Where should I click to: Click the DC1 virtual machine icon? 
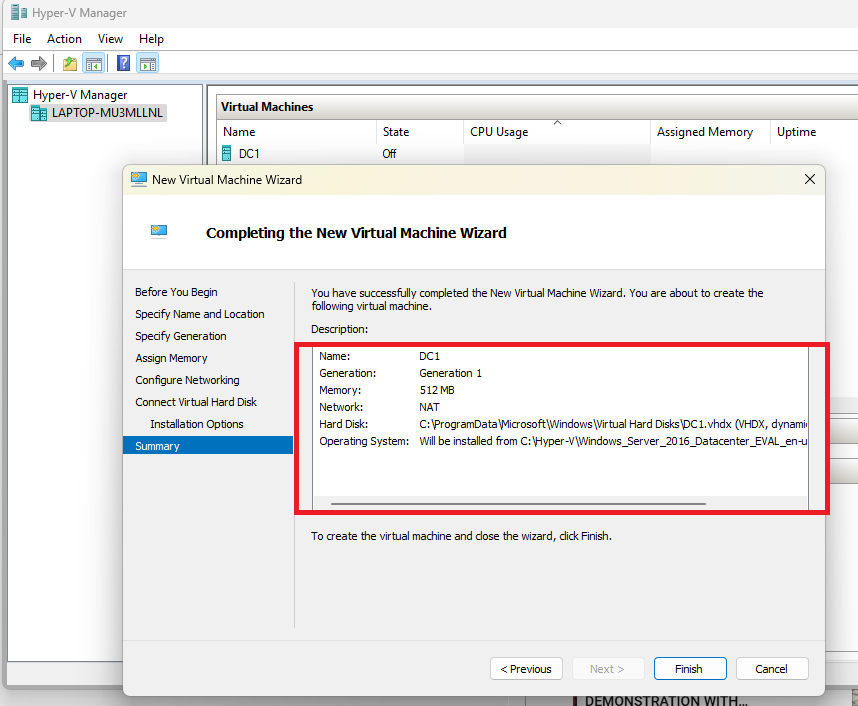coord(227,153)
